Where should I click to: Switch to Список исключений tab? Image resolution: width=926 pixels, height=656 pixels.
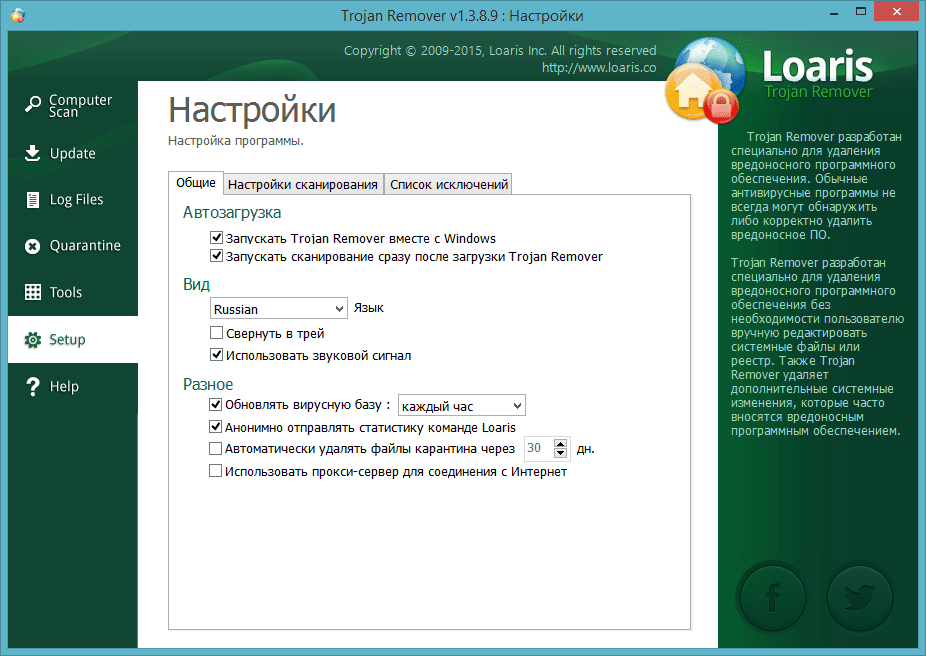click(x=448, y=184)
